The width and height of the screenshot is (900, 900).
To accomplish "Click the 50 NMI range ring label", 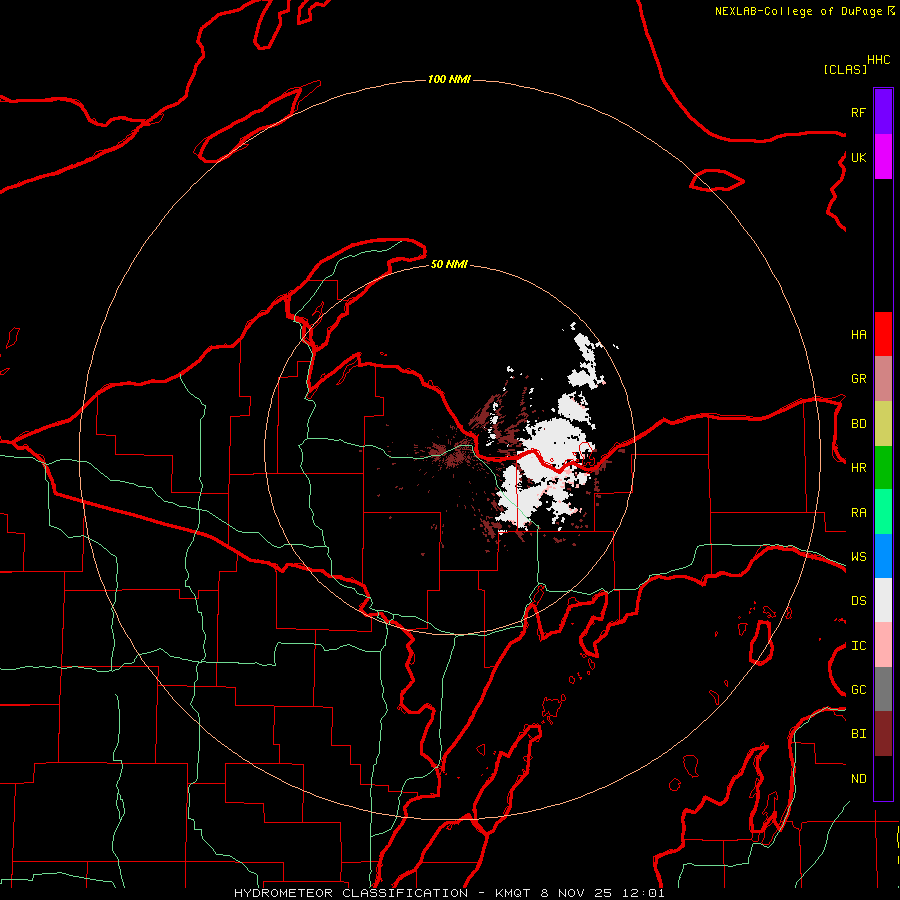I will coord(449,264).
